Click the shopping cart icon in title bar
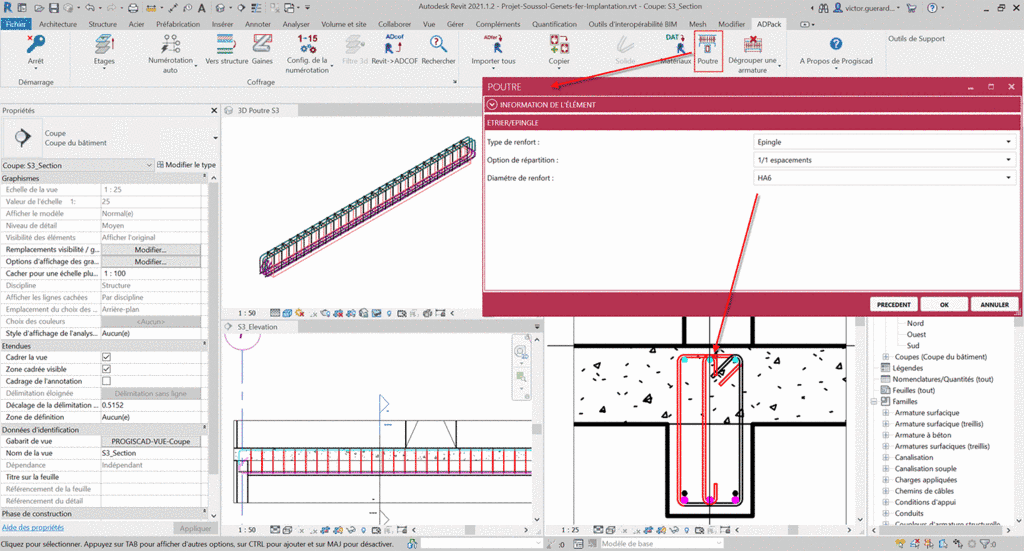1024x551 pixels. tap(911, 8)
